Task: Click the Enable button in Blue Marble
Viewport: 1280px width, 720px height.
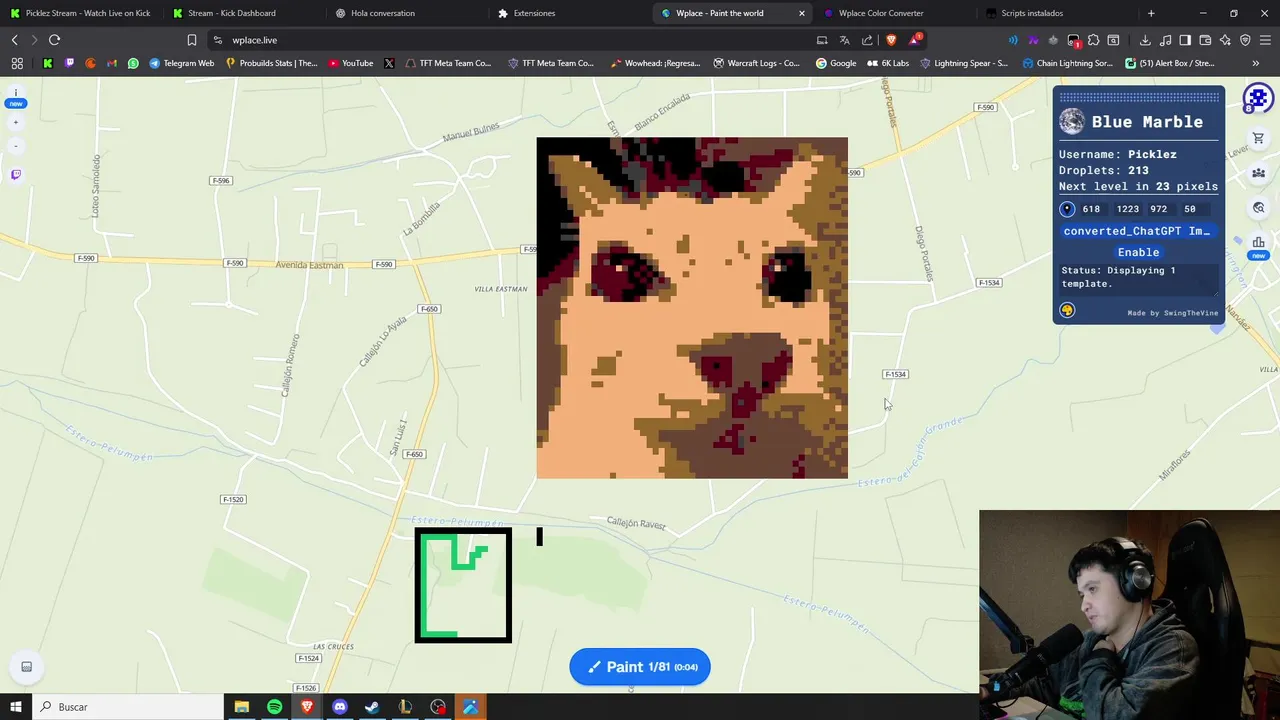Action: (x=1138, y=252)
